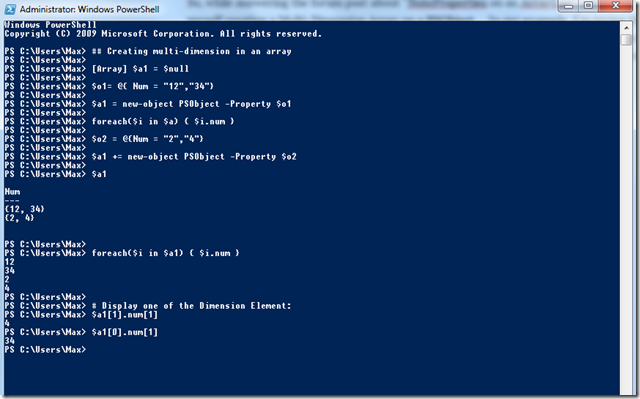640x399 pixels.
Task: Click the vertical scrollbar thumb
Action: 626,40
